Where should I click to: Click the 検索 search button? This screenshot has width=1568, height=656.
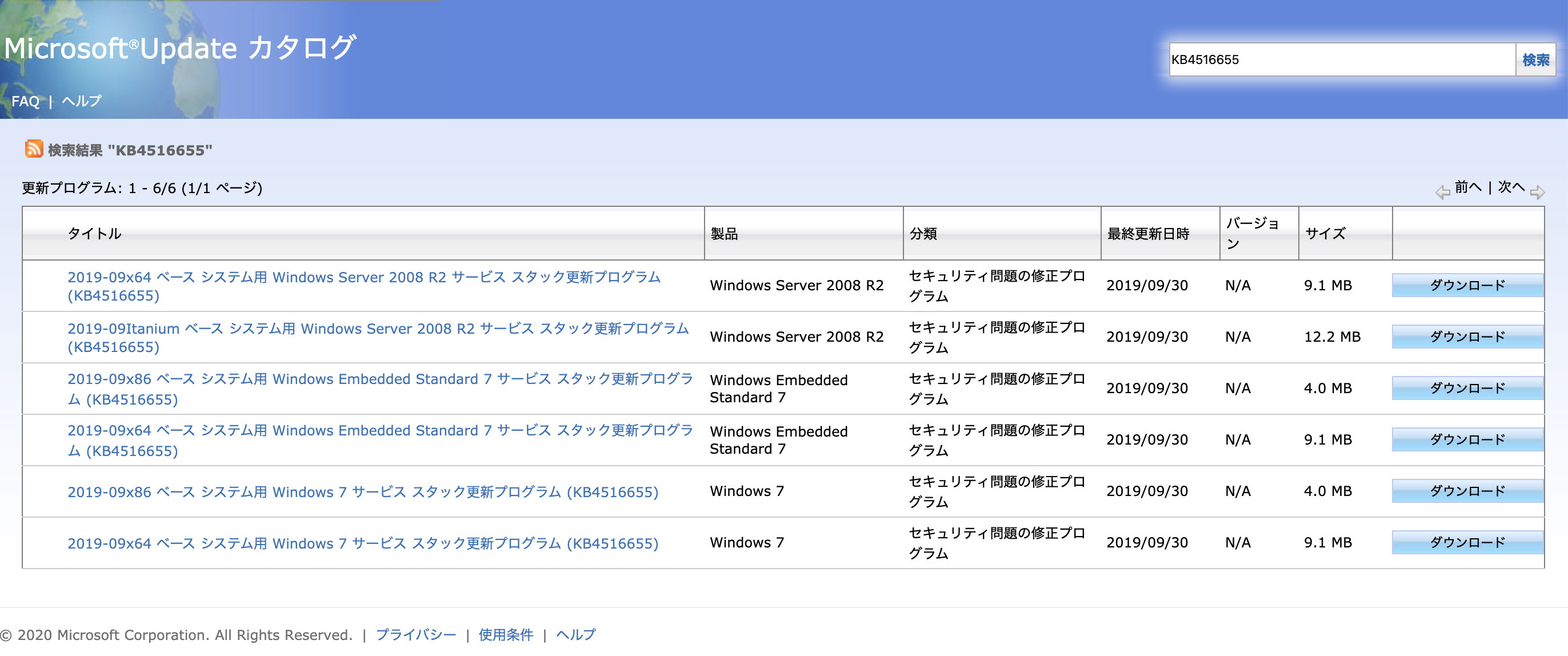(1535, 59)
